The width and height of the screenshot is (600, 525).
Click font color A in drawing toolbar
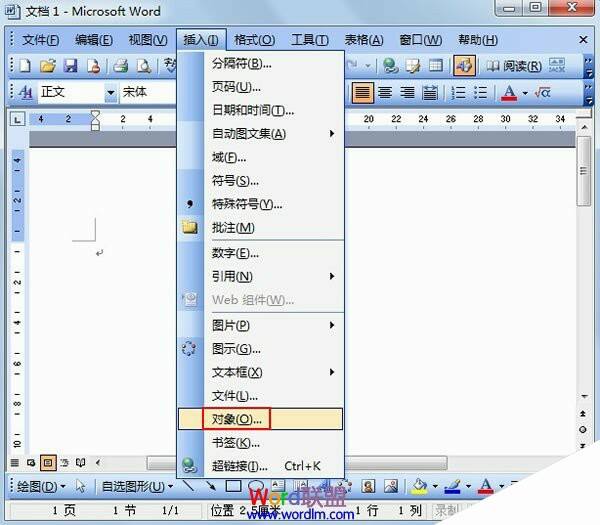tap(486, 486)
